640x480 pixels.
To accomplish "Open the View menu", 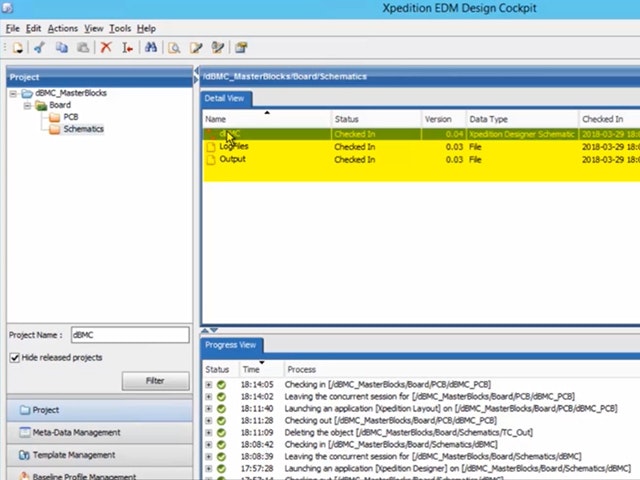I will [94, 29].
